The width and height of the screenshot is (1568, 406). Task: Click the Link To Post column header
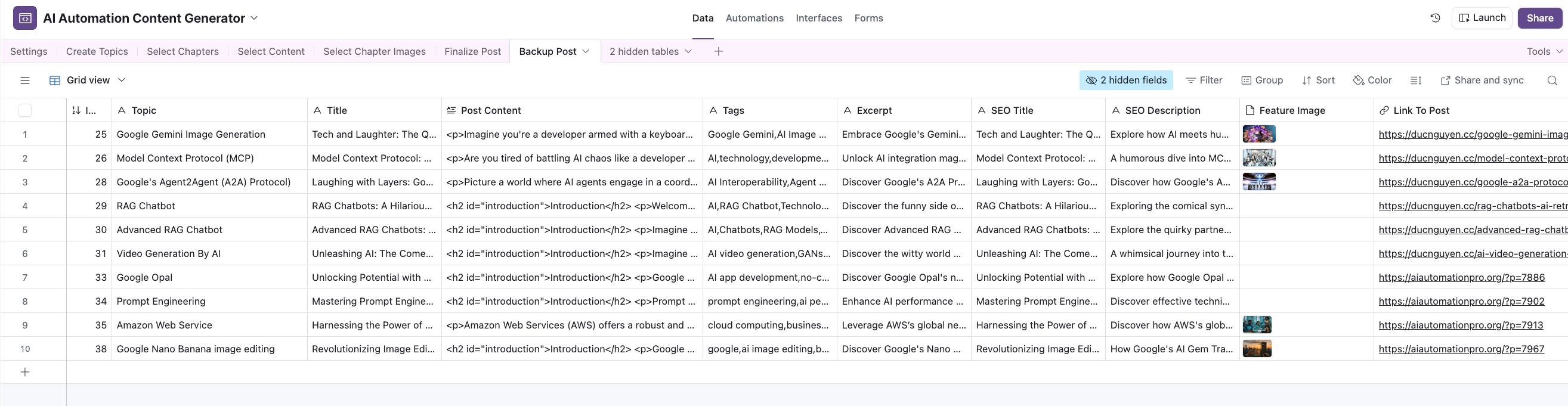pos(1471,110)
